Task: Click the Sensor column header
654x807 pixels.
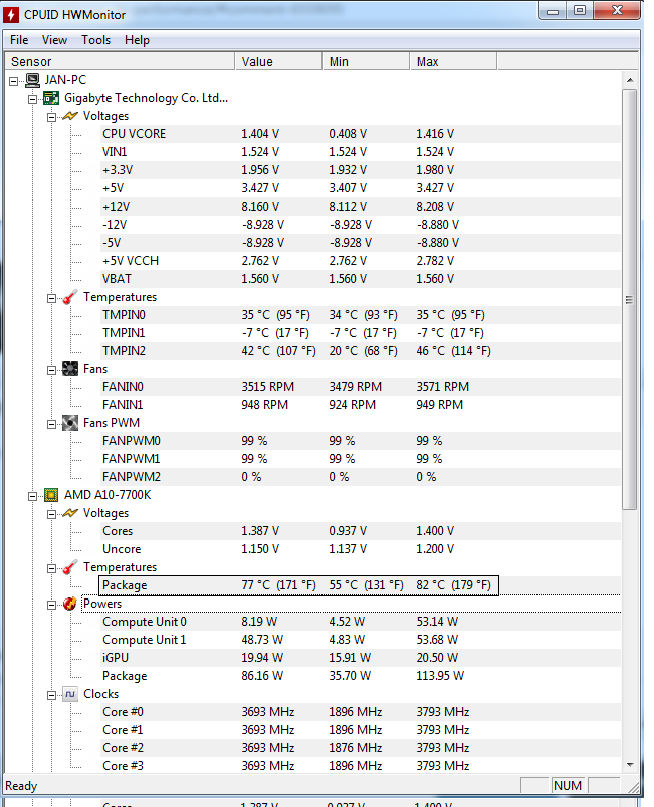Action: point(119,61)
